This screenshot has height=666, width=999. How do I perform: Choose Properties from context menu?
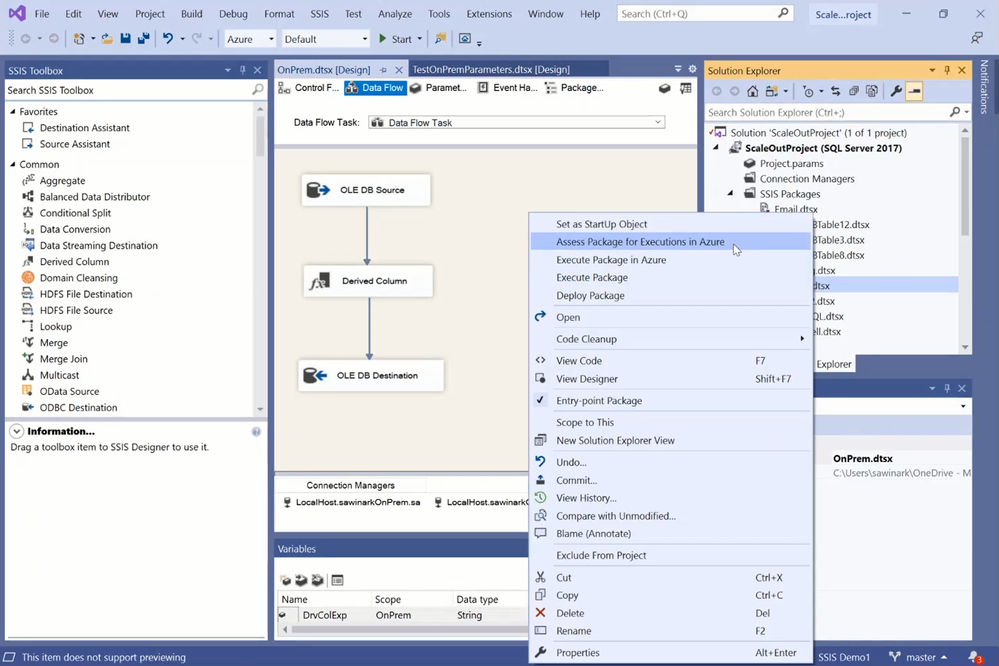click(x=670, y=653)
